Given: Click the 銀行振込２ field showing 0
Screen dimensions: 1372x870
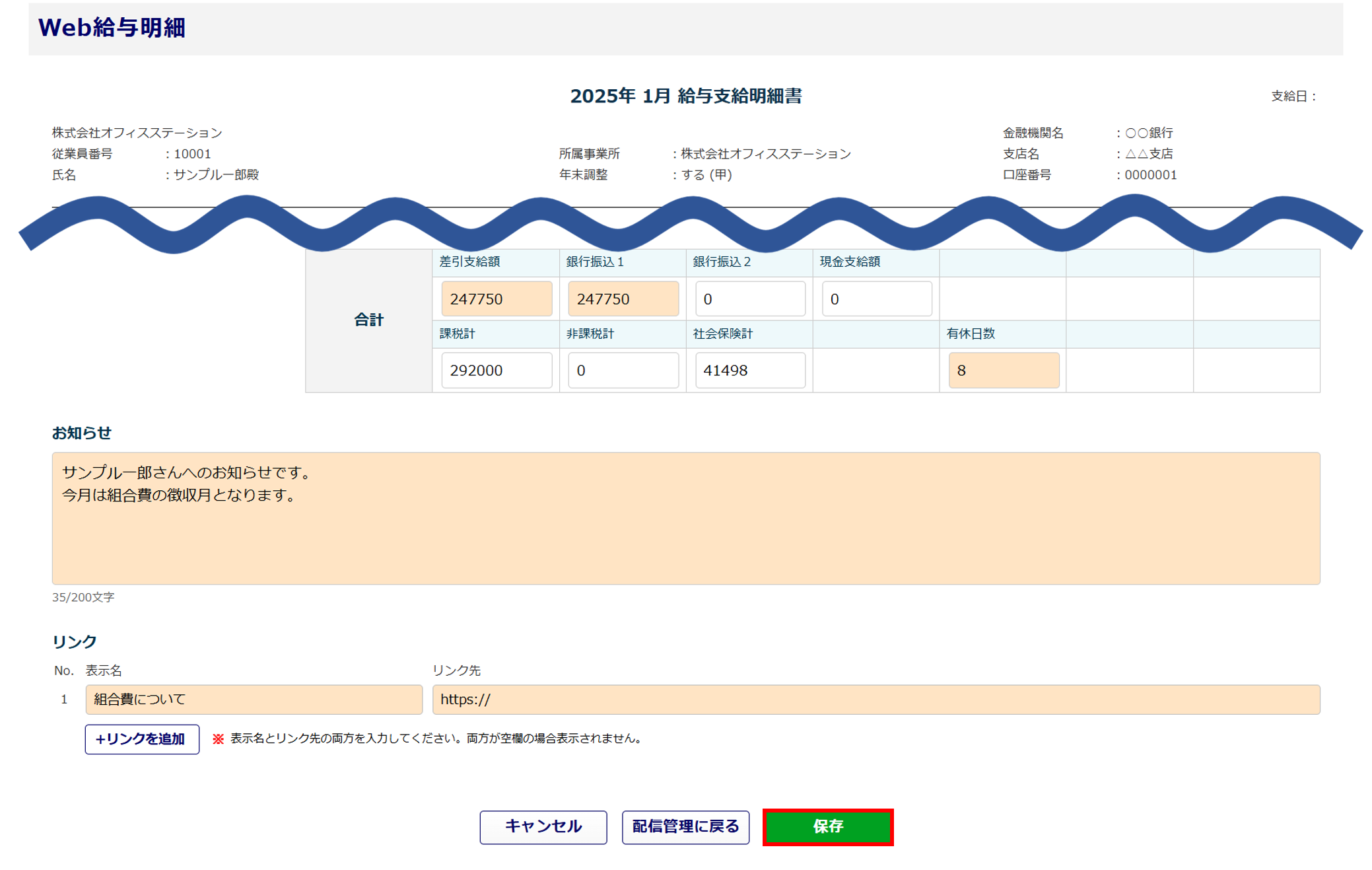Looking at the screenshot, I should tap(749, 299).
